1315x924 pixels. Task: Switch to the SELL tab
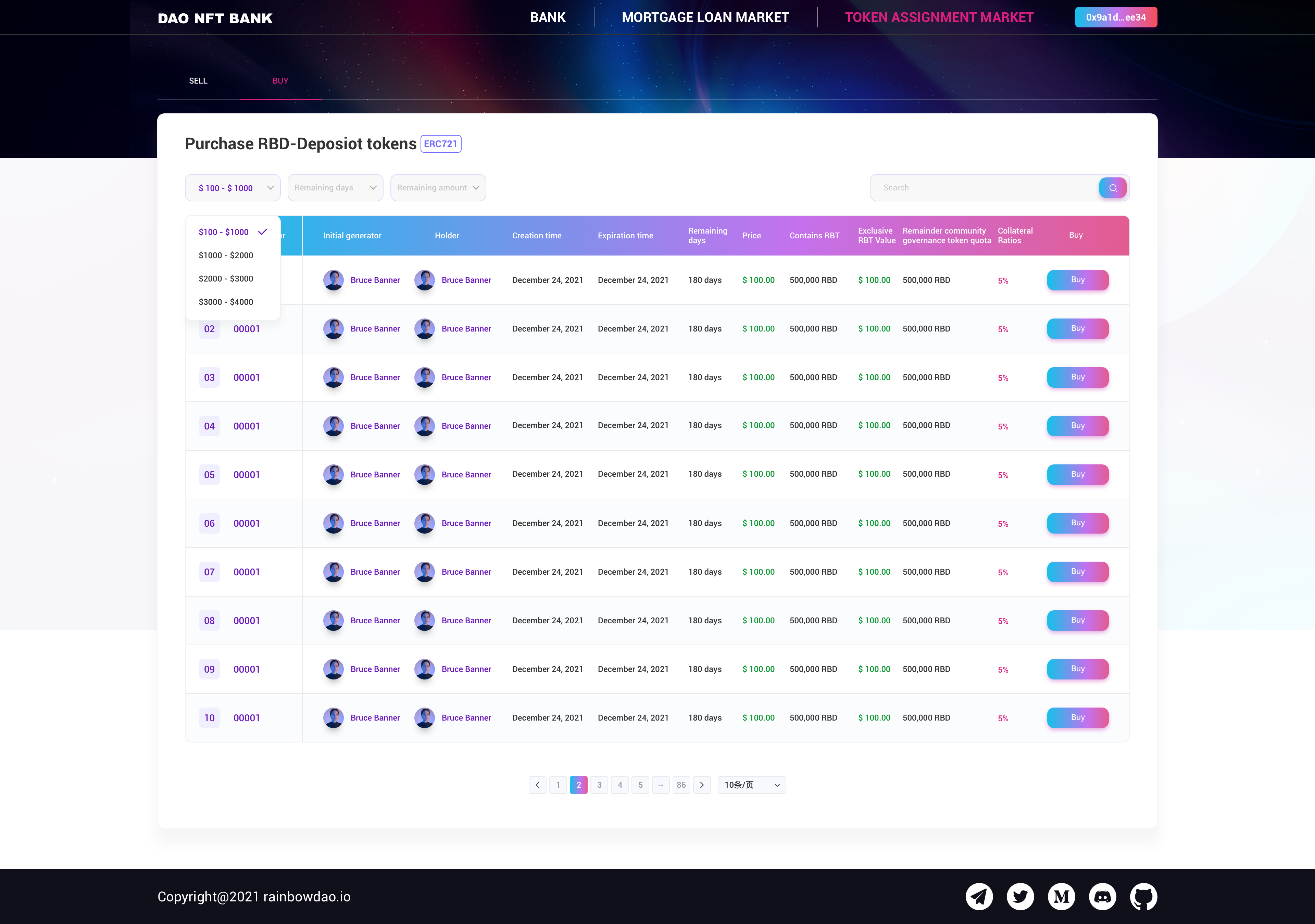point(198,81)
